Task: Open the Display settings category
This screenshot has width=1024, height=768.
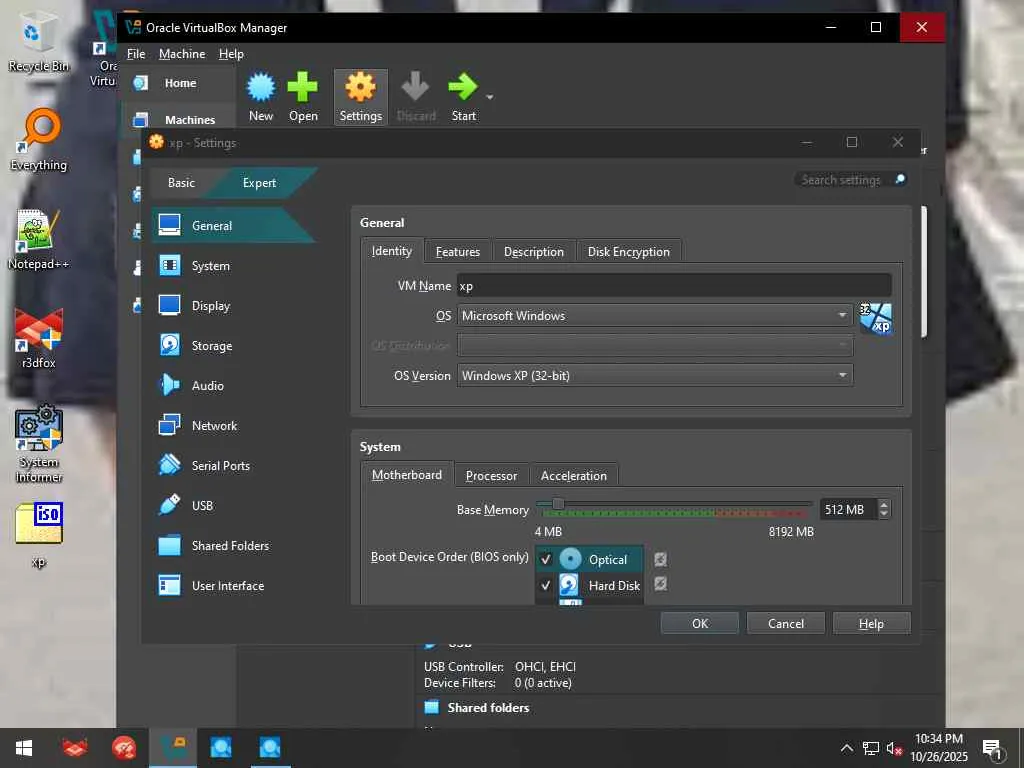Action: tap(210, 306)
